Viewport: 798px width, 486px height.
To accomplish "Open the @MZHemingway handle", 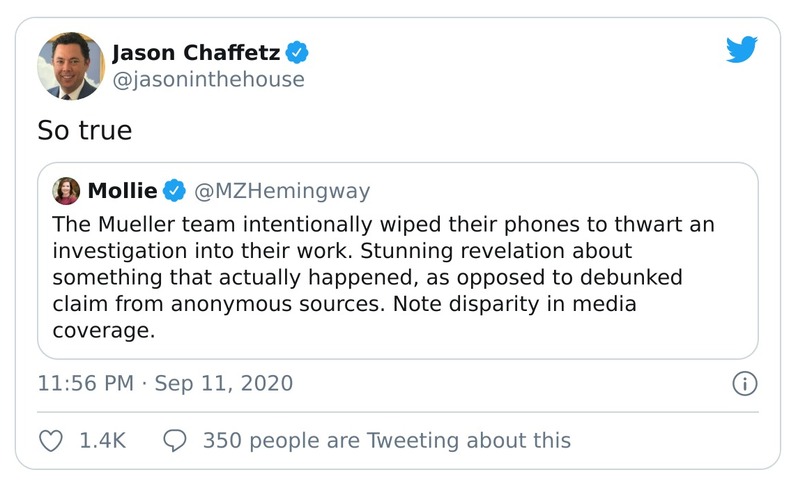I will click(281, 190).
